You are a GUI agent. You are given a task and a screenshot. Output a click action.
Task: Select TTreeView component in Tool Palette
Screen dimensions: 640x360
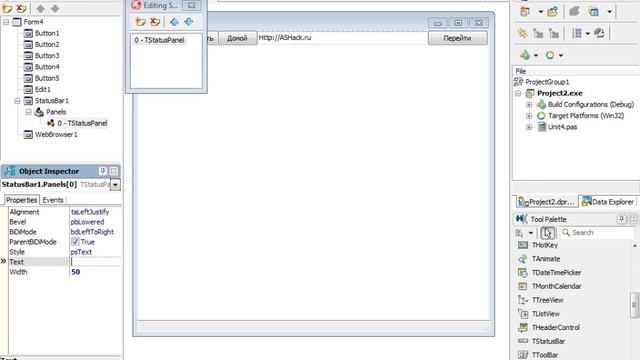pyautogui.click(x=547, y=300)
